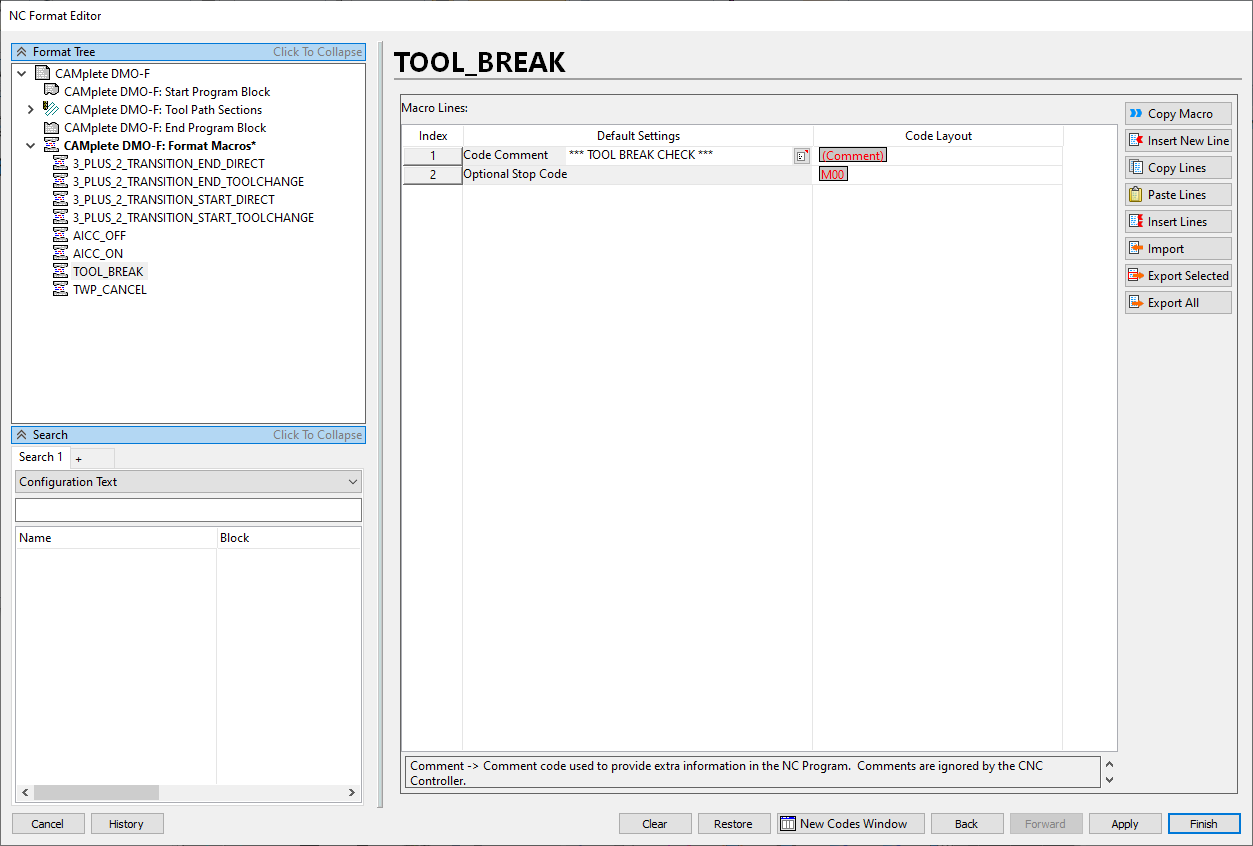Click the edit icon beside the Code Comment value
Screen dimensions: 1253x846
pyautogui.click(x=802, y=156)
